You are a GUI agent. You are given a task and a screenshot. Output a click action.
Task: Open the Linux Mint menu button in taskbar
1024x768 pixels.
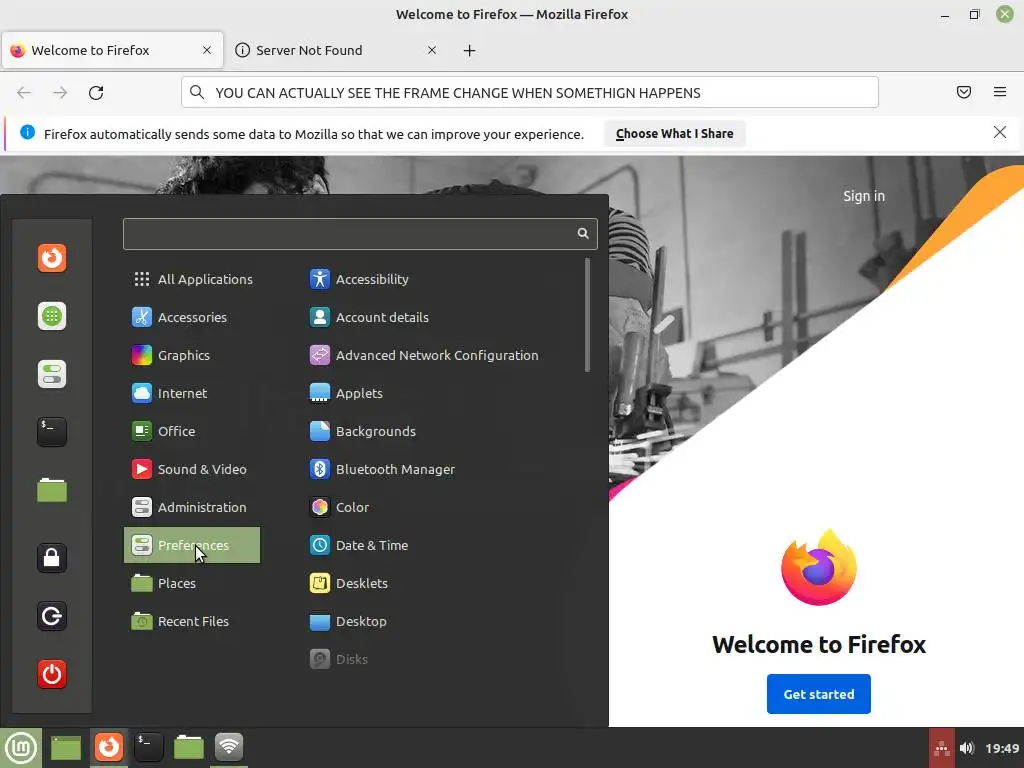click(21, 748)
